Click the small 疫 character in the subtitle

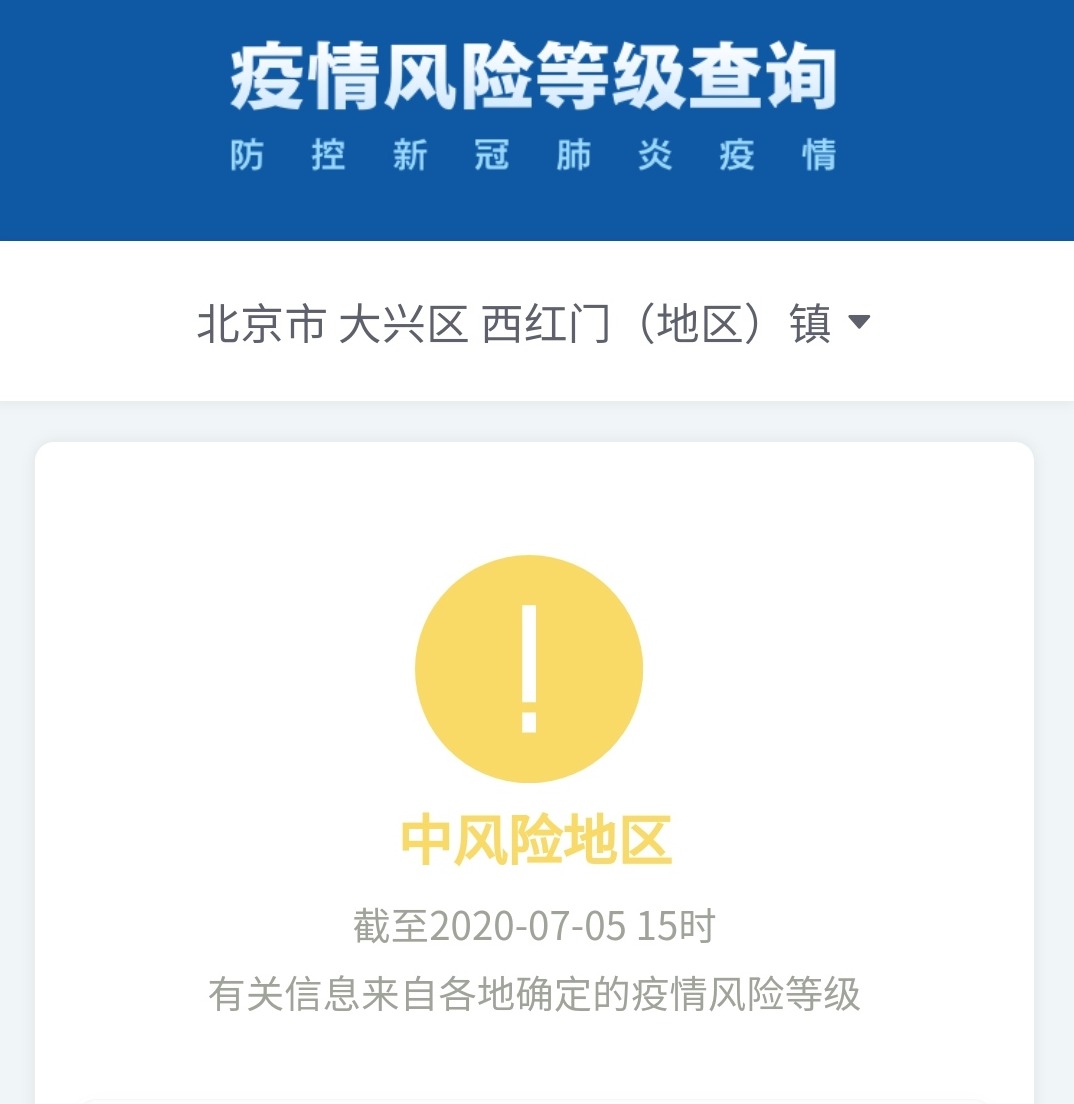click(x=737, y=155)
